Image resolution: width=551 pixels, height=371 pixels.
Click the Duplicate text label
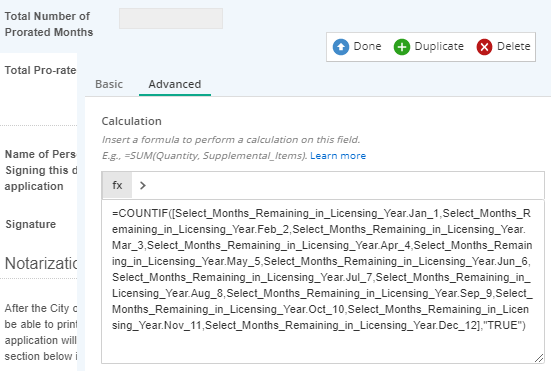(439, 46)
